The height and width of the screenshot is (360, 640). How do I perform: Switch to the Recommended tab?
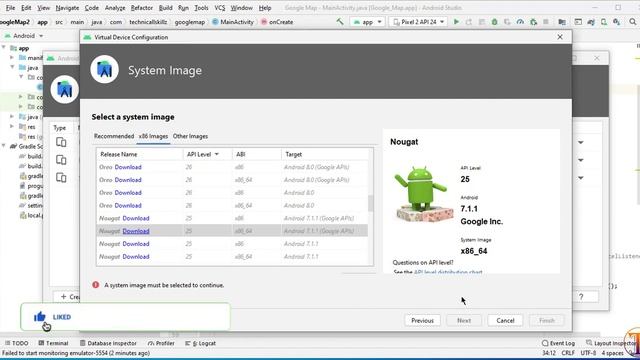[114, 136]
